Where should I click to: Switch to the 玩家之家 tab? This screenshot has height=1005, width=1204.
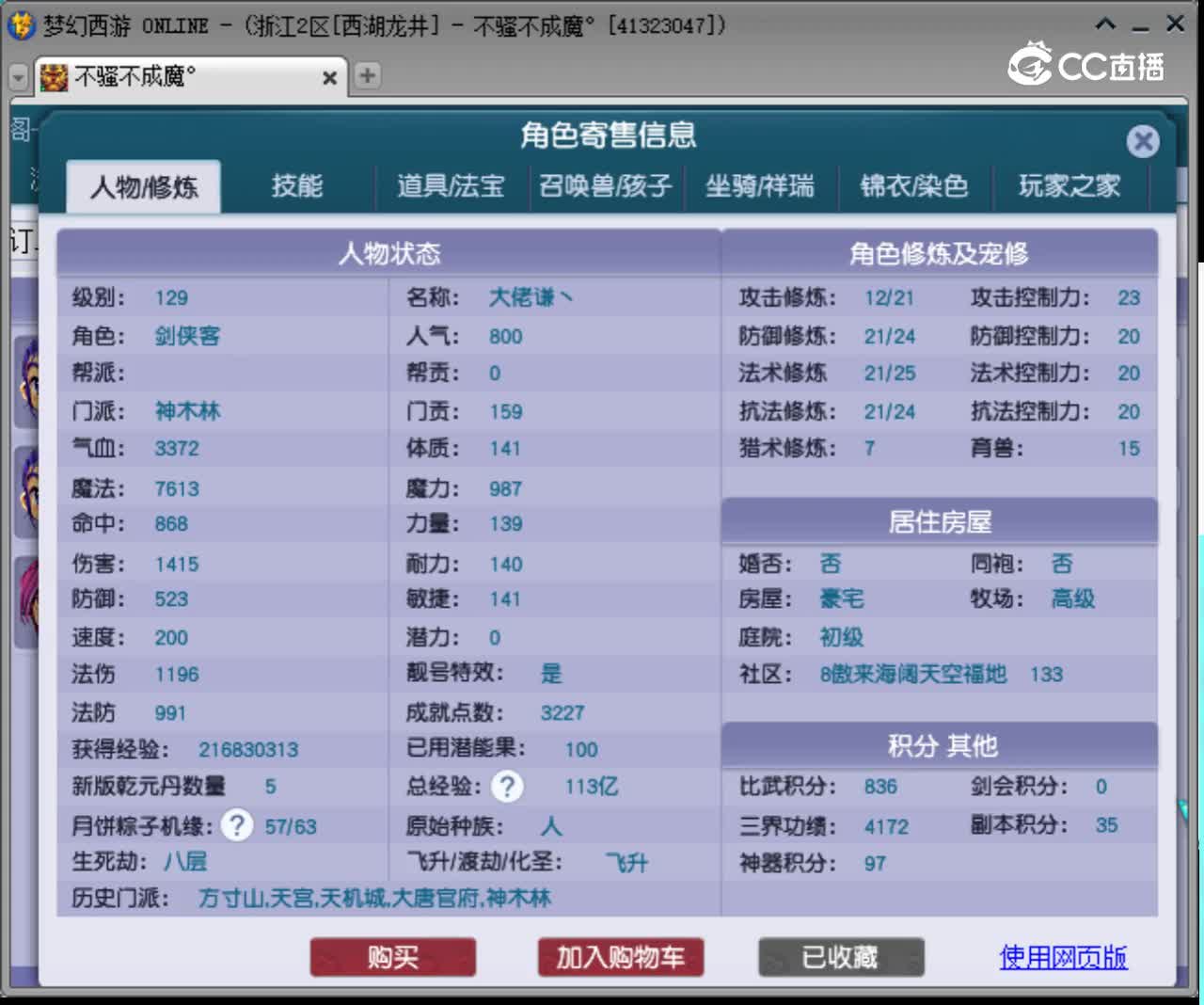point(1069,185)
